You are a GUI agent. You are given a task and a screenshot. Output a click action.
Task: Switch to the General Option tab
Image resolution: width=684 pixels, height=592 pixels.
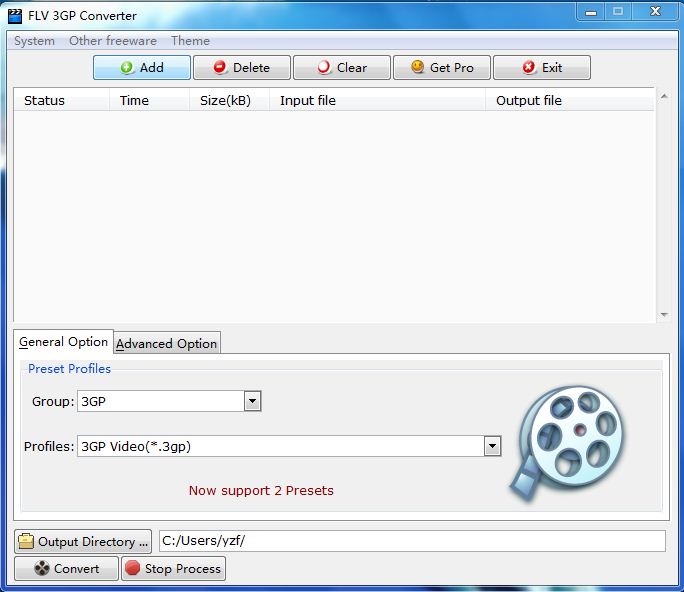(x=63, y=342)
